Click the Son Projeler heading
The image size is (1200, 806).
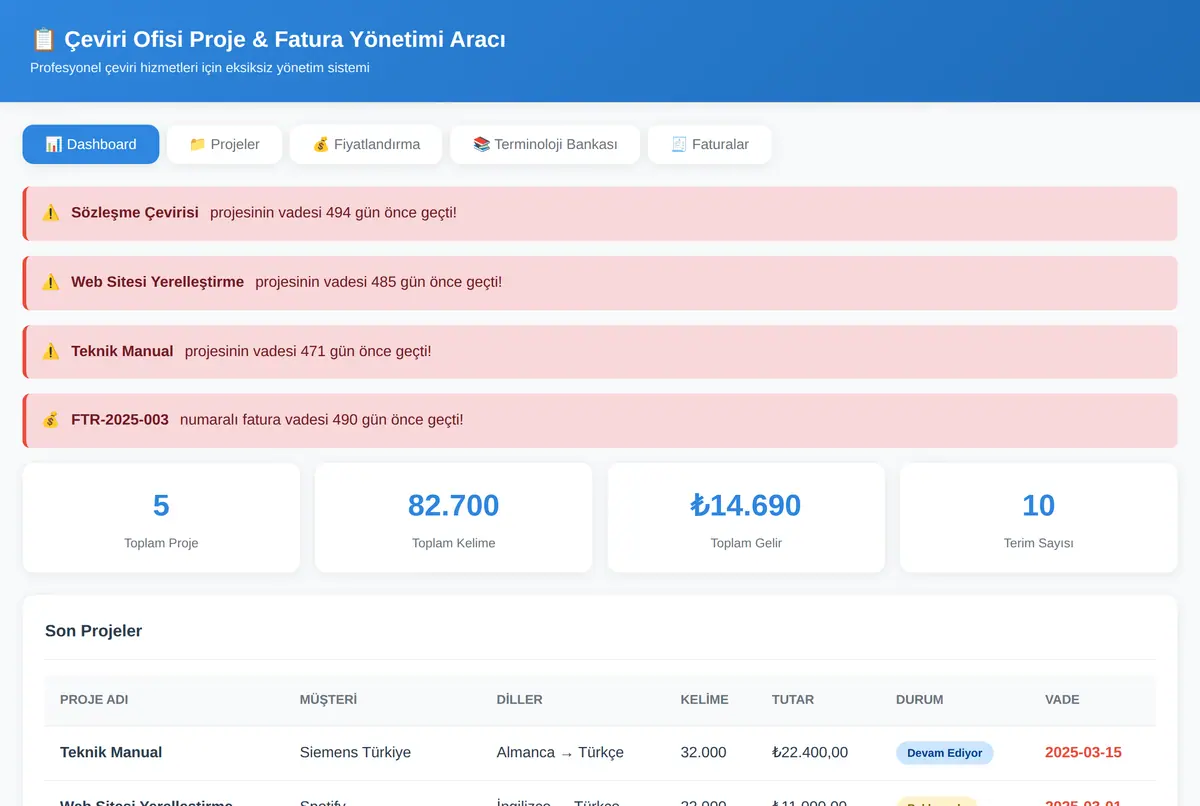click(x=93, y=631)
